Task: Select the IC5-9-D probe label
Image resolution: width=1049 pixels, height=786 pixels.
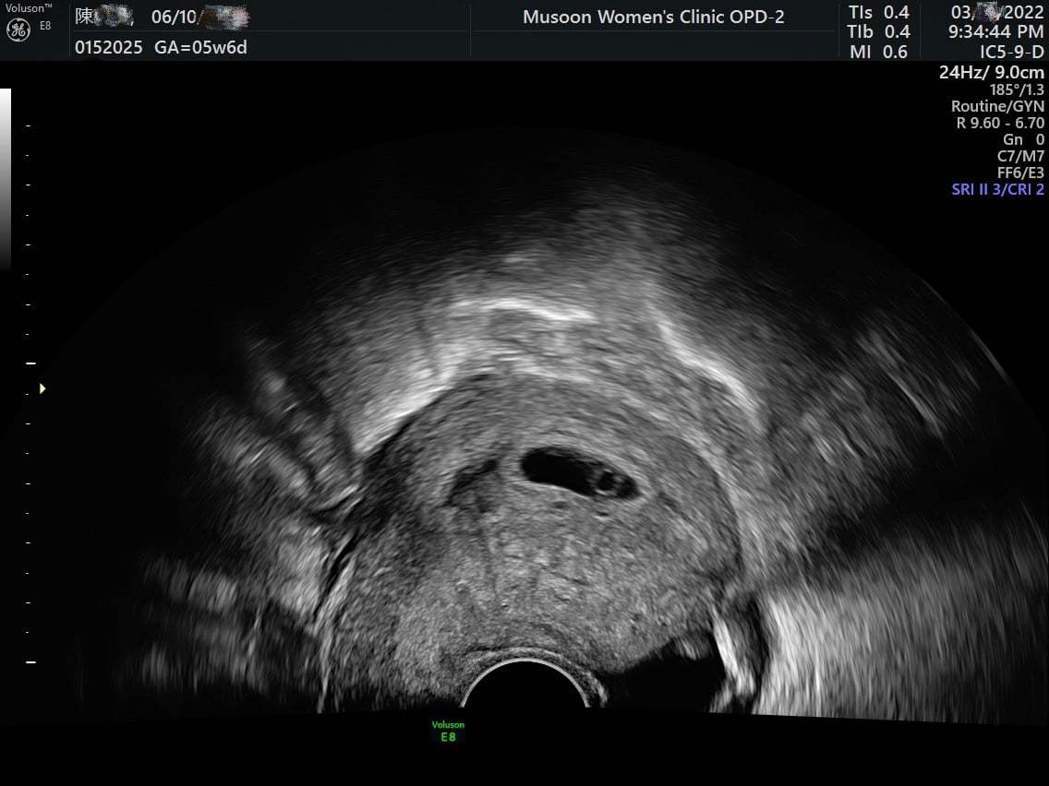Action: click(1011, 52)
